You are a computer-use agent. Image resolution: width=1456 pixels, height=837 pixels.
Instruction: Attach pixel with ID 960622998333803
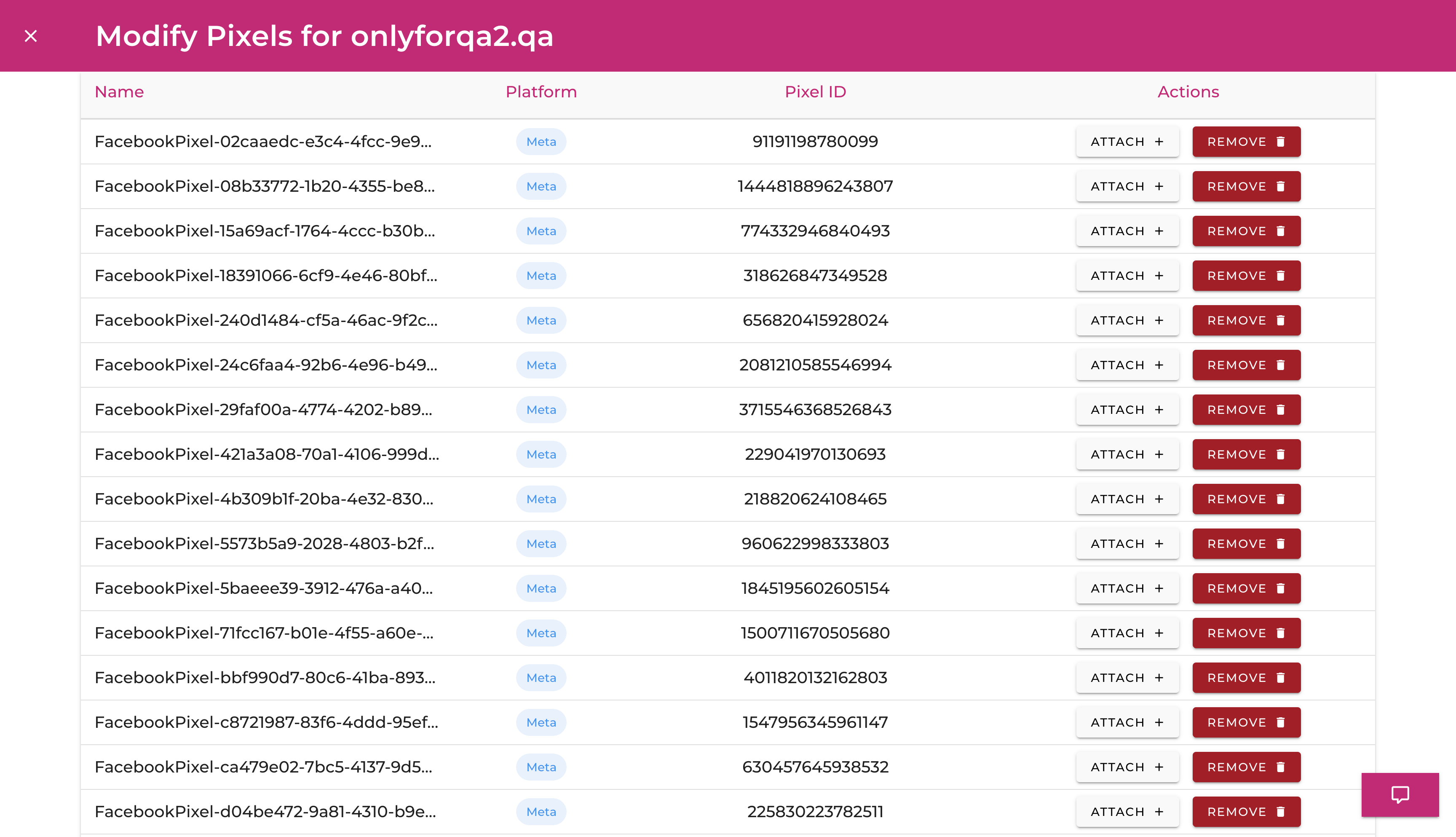(1127, 544)
